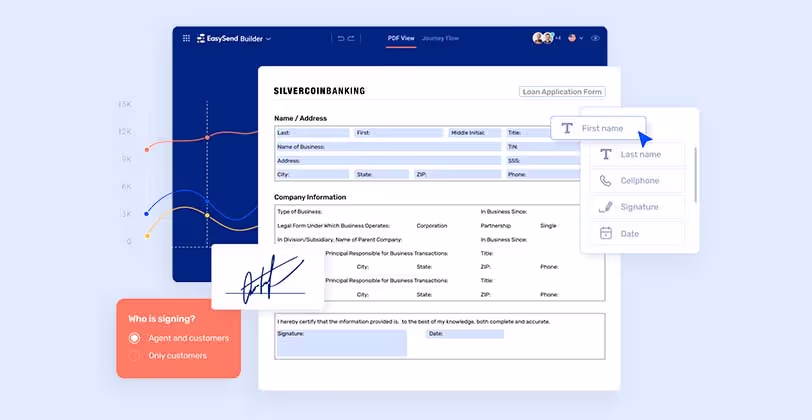Select the Date field item in panel
Screen dimensions: 812x420
(x=637, y=234)
